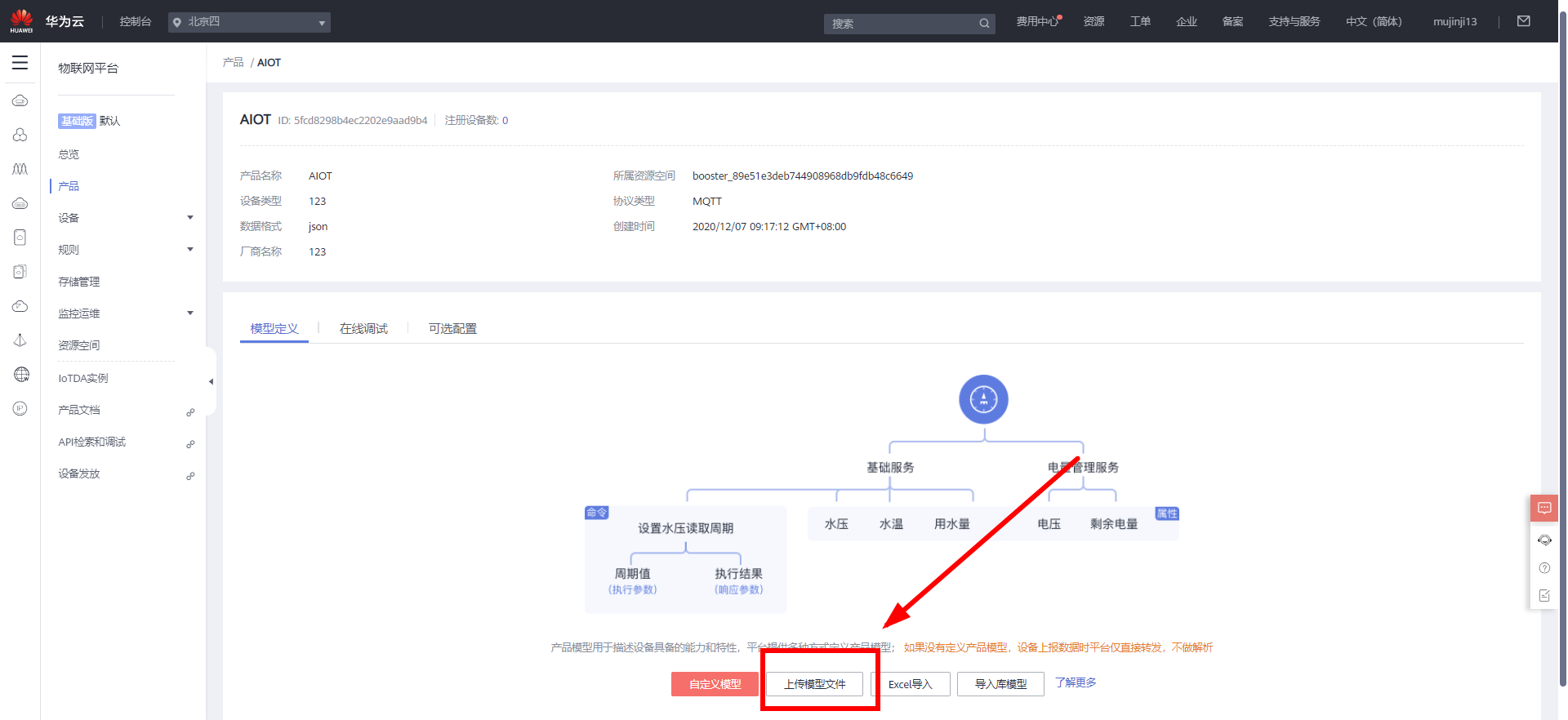Click the external link icon beside 产品文档

190,412
